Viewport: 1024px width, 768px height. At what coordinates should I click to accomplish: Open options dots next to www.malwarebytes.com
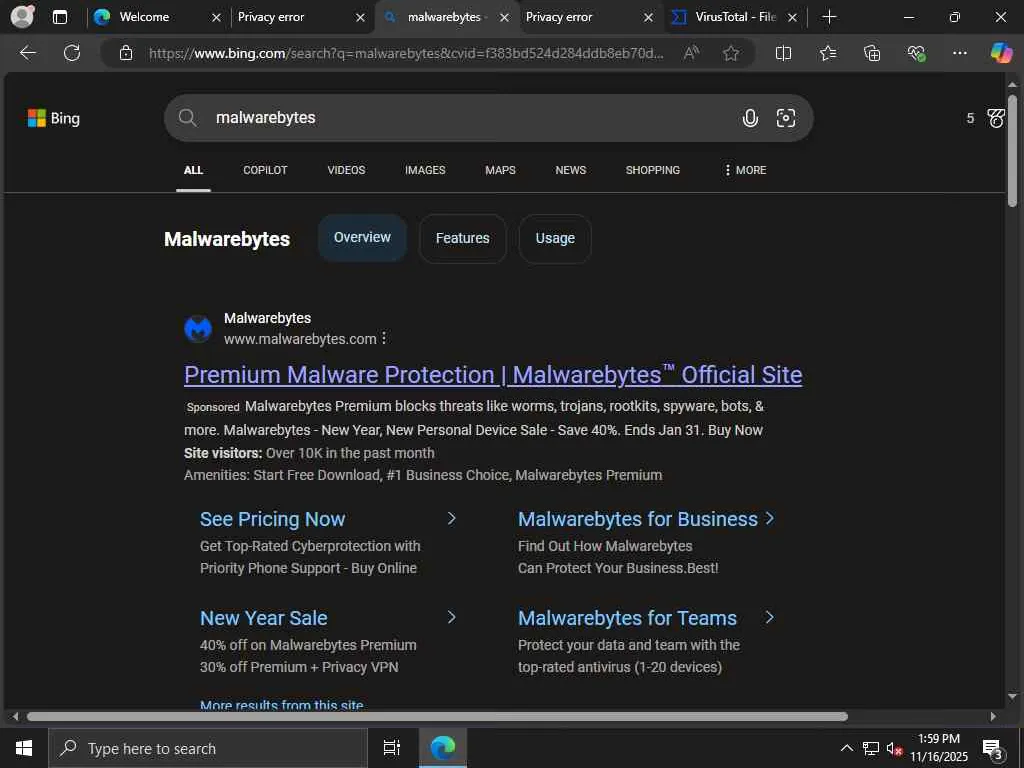(384, 338)
